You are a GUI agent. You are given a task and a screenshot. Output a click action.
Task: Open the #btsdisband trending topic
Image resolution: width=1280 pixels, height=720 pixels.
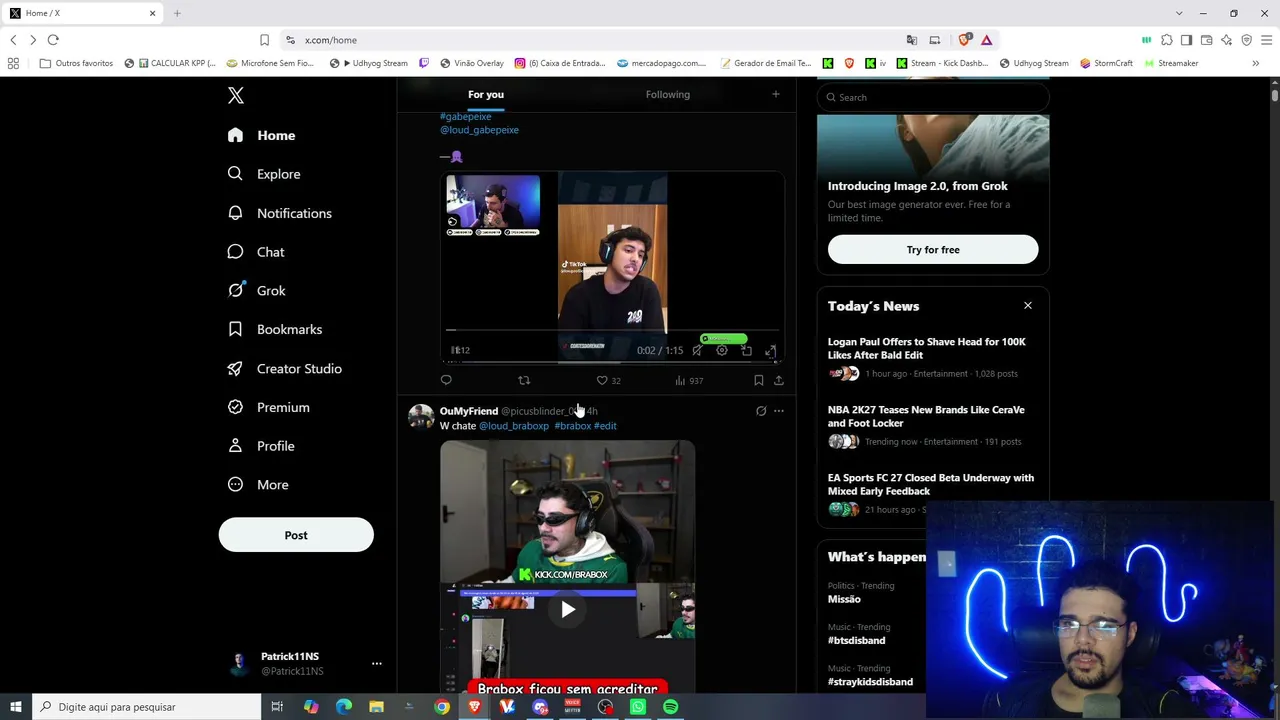pos(856,640)
